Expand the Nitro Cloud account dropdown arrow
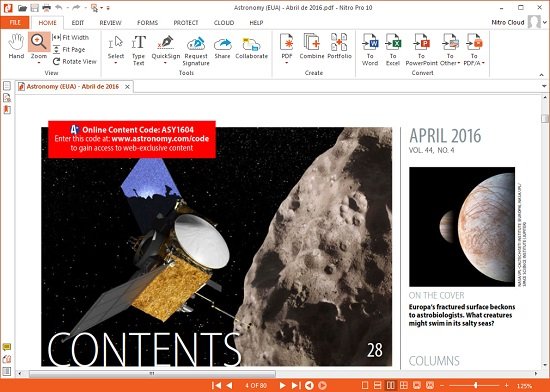This screenshot has width=550, height=392. [x=545, y=22]
